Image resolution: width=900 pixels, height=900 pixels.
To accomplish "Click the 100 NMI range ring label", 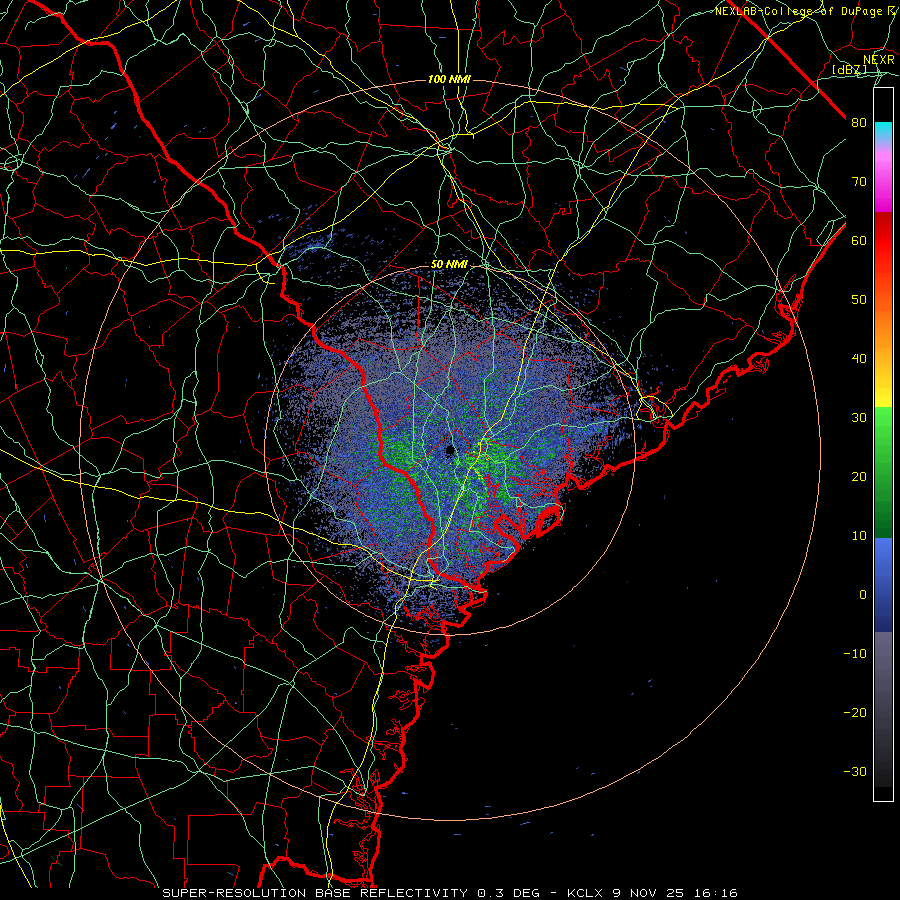I will click(449, 79).
